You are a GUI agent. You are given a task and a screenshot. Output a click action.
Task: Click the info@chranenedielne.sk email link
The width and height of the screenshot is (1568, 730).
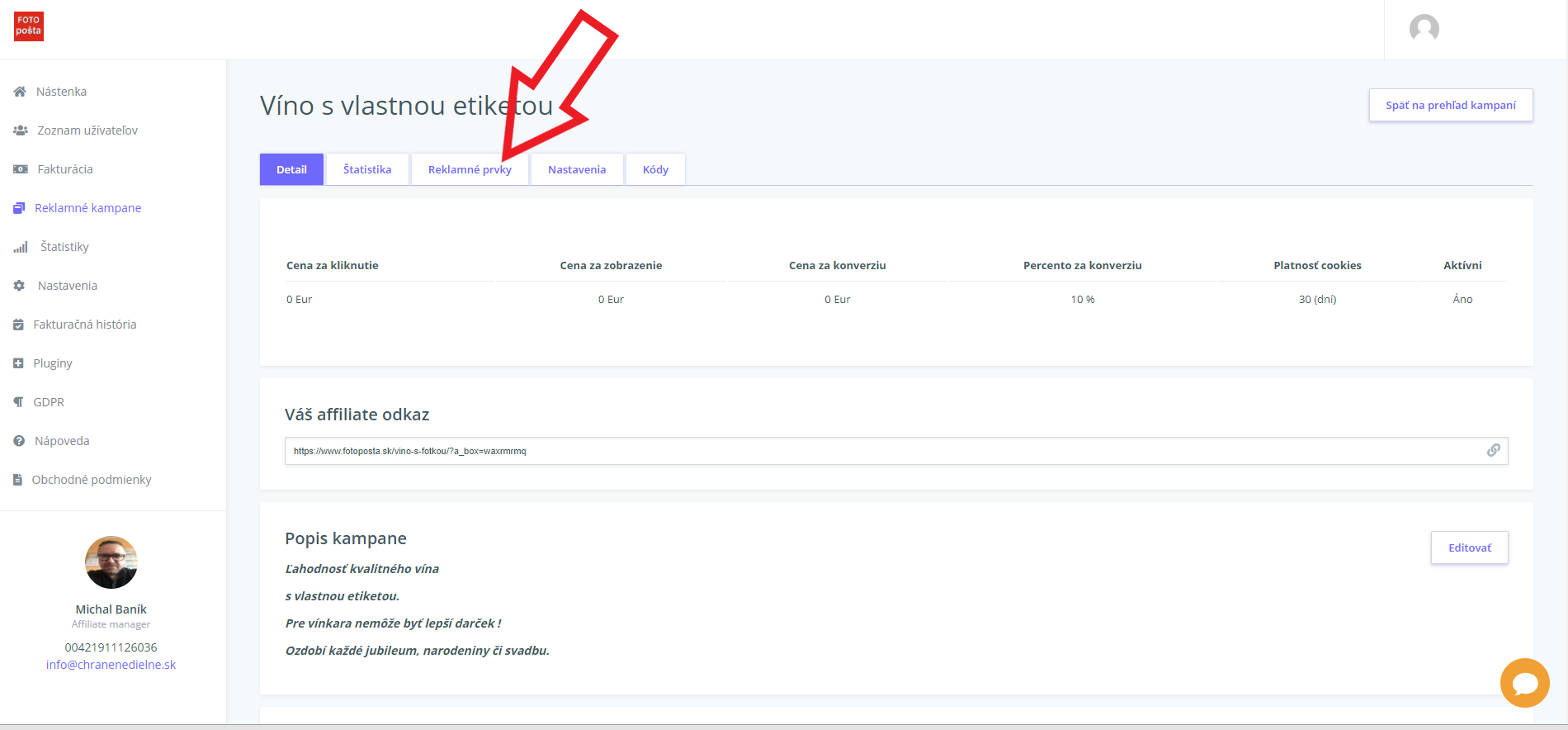tap(111, 665)
